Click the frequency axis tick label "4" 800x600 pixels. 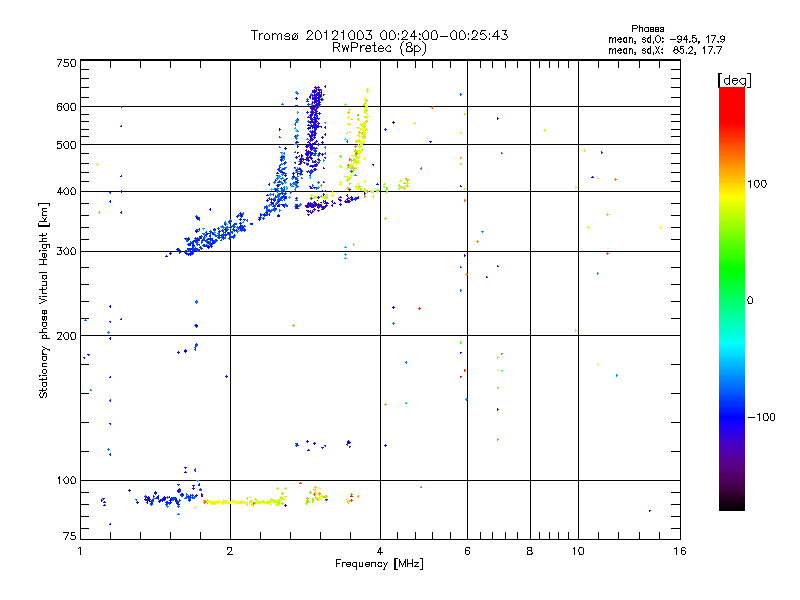point(380,551)
